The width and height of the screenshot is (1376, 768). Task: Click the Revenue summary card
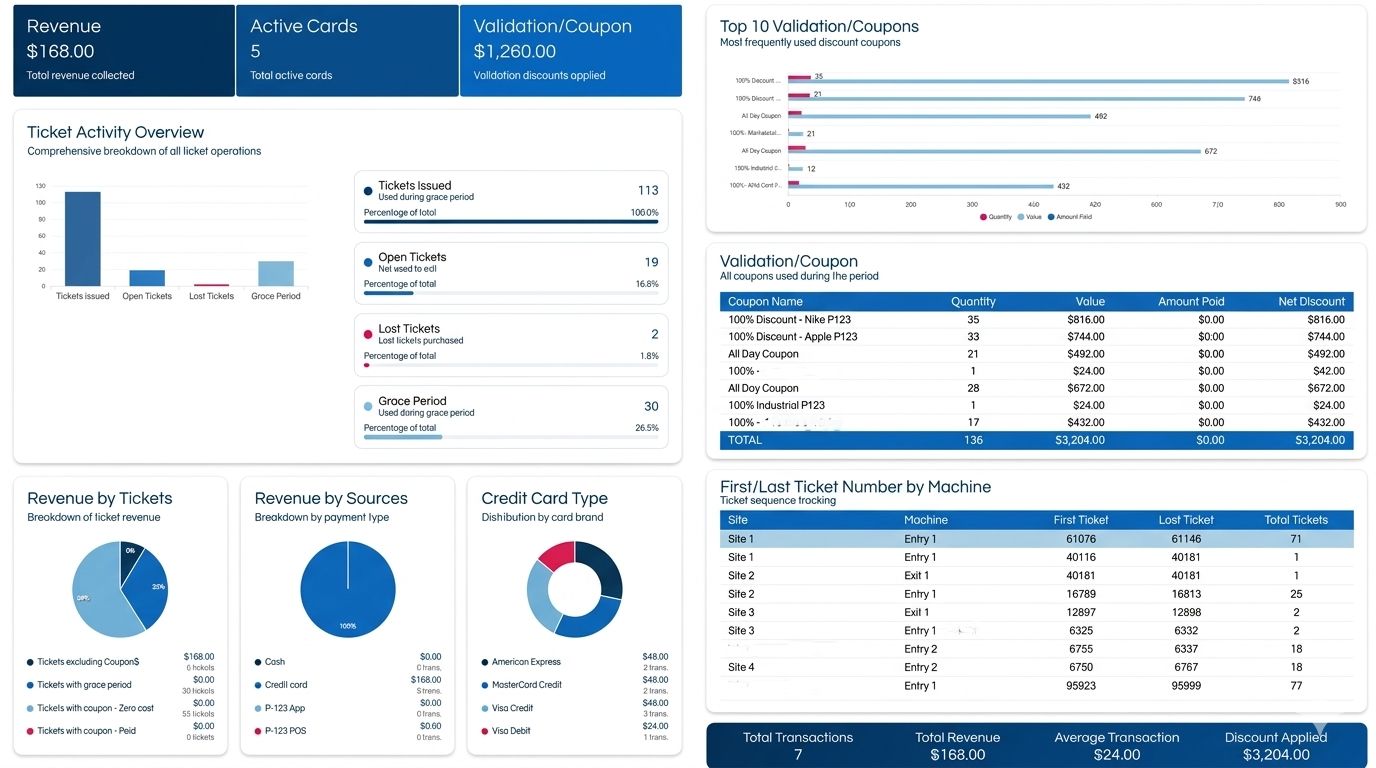[123, 48]
